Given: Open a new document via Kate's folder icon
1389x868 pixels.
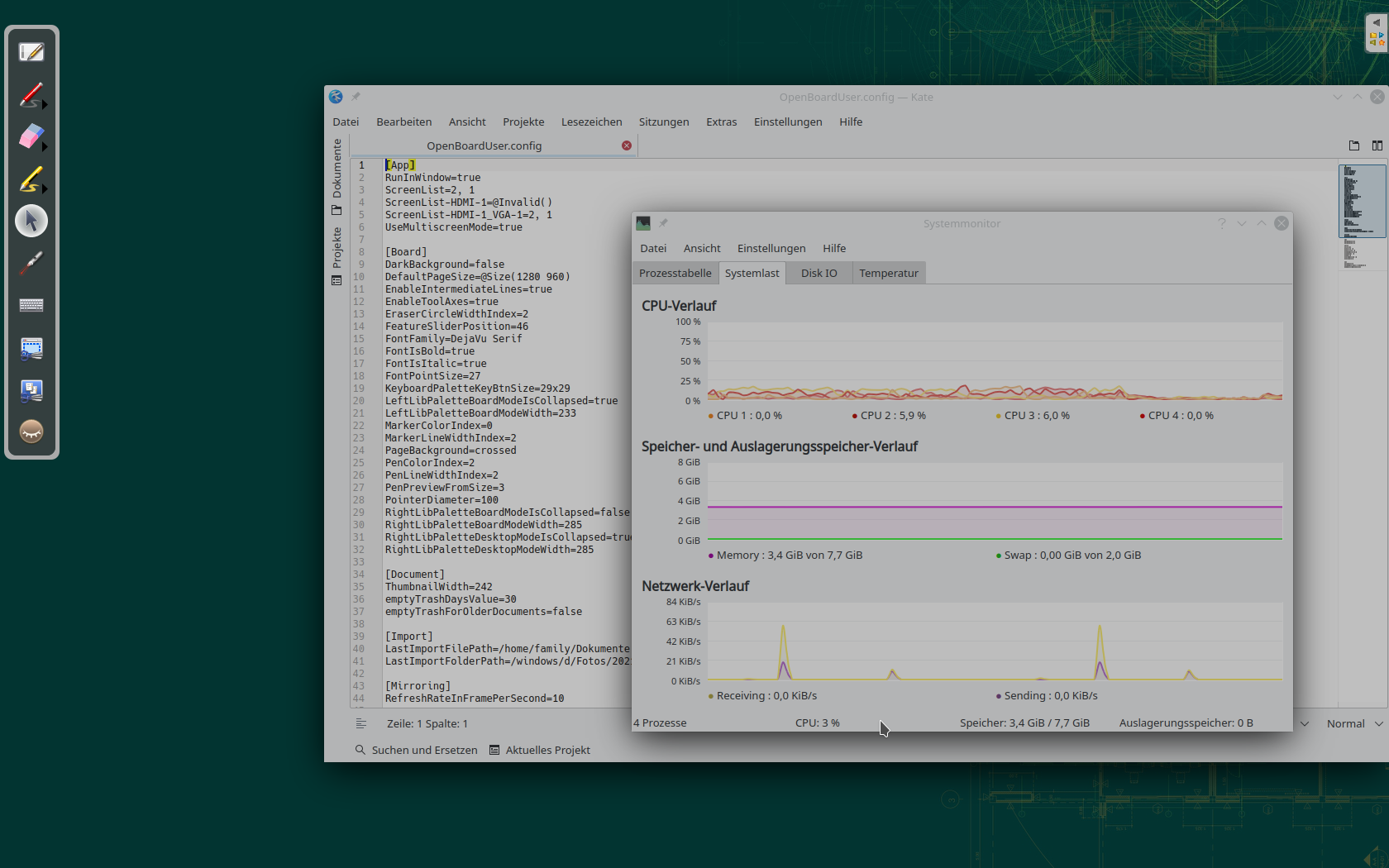Looking at the screenshot, I should pyautogui.click(x=1354, y=145).
